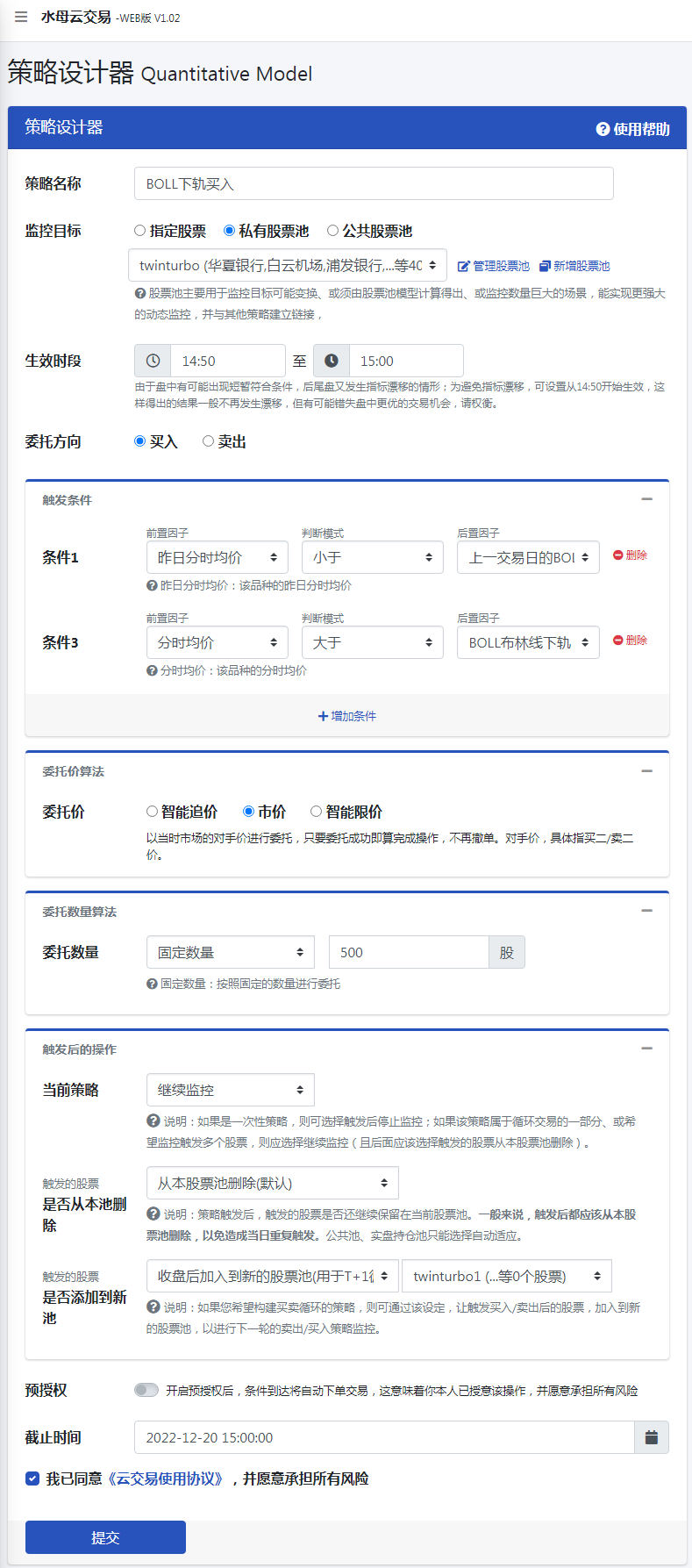The image size is (692, 1568).
Task: Click the clock icon beside 15:00
Action: (x=332, y=361)
